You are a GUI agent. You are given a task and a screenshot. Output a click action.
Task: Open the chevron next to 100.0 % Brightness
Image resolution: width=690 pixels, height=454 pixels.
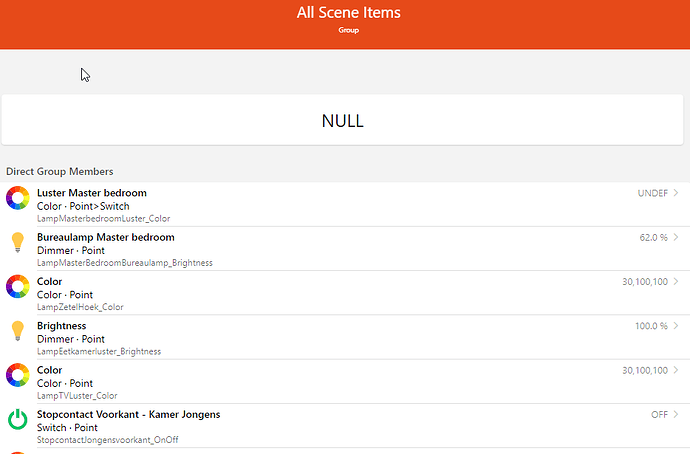[676, 326]
